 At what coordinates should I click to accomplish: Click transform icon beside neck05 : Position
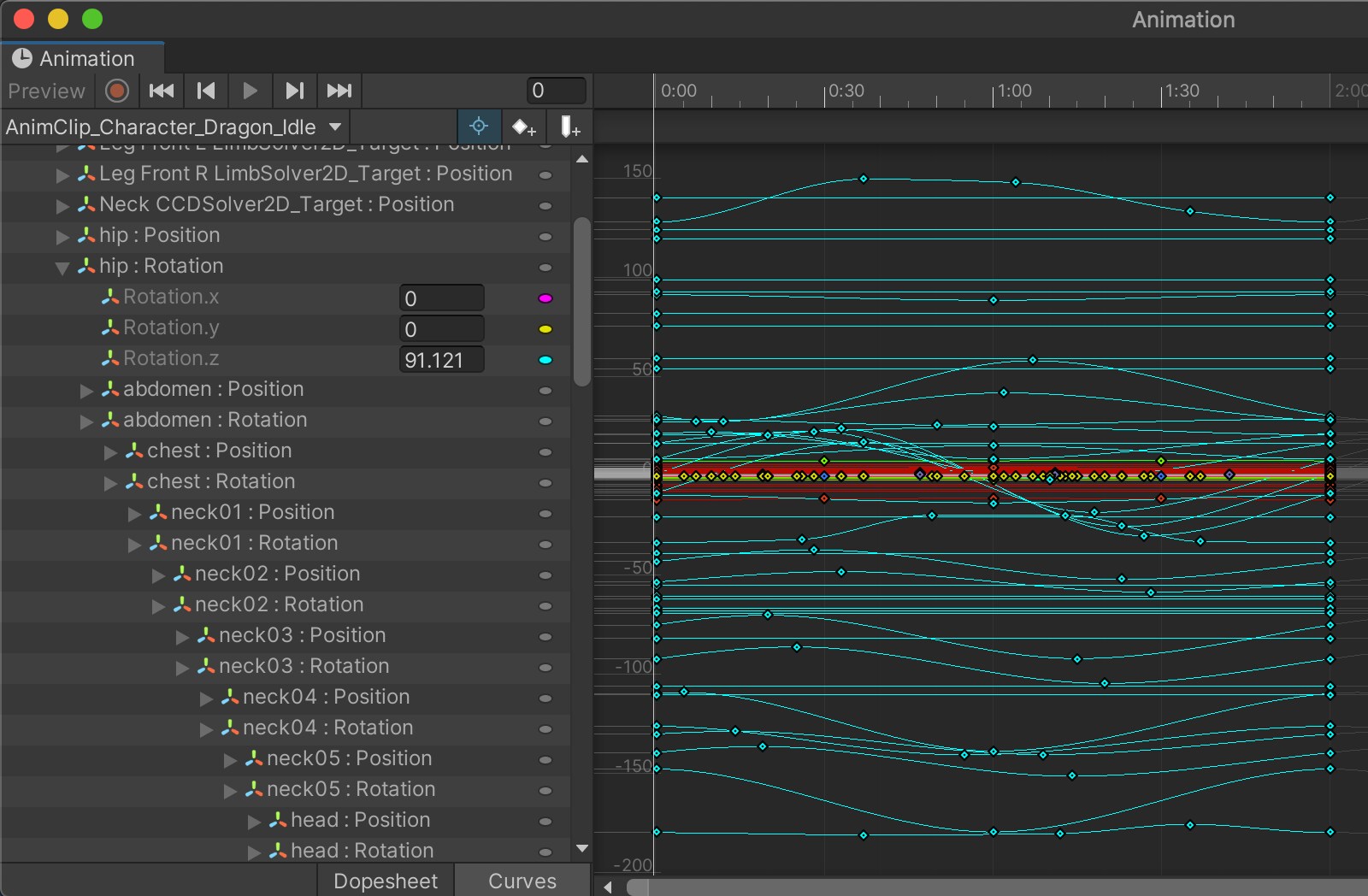point(254,758)
